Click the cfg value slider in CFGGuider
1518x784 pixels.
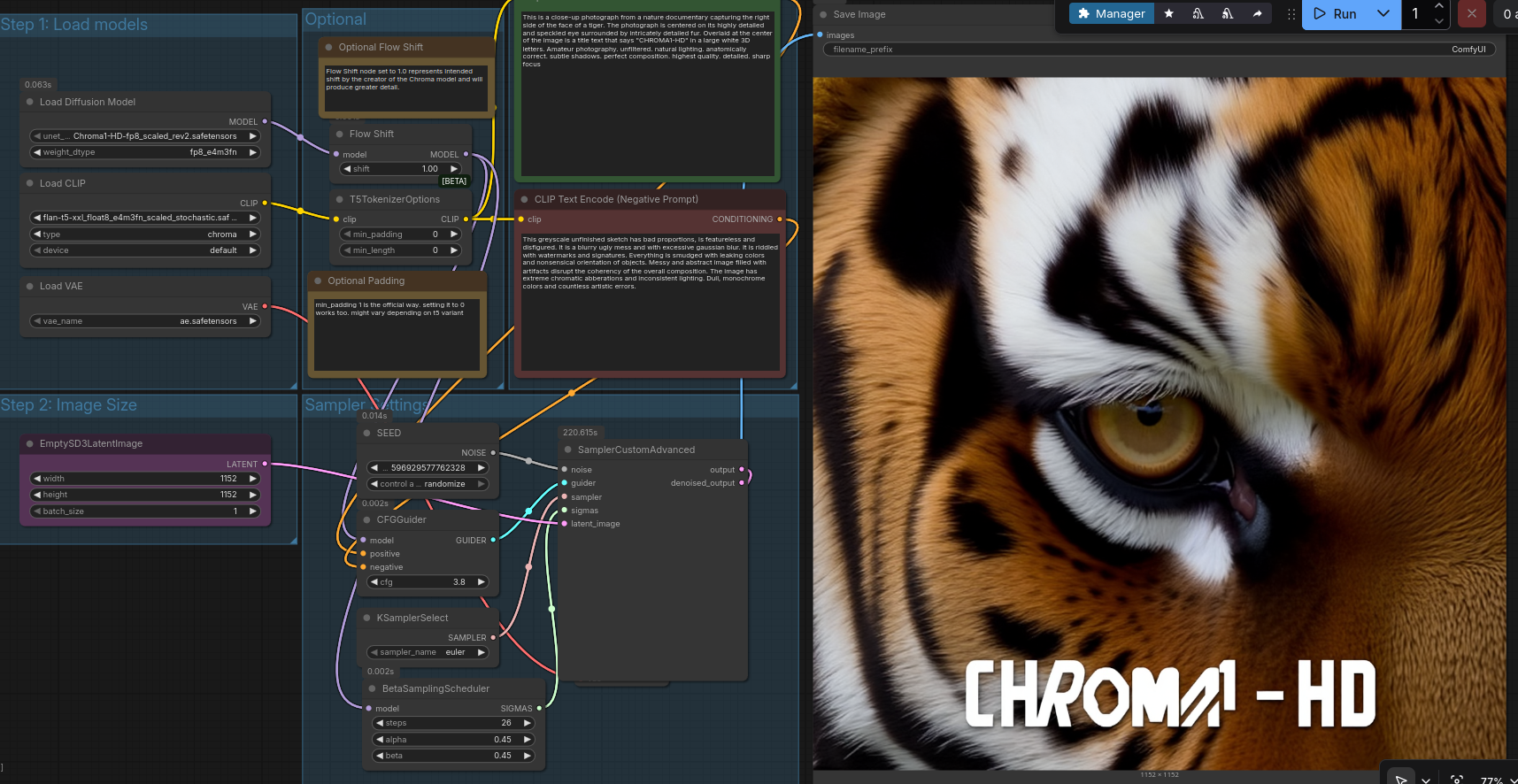pyautogui.click(x=428, y=582)
